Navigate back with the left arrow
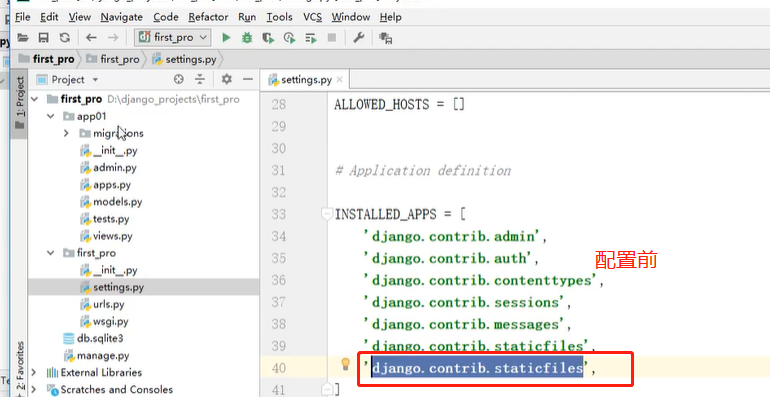The height and width of the screenshot is (397, 770). click(91, 38)
